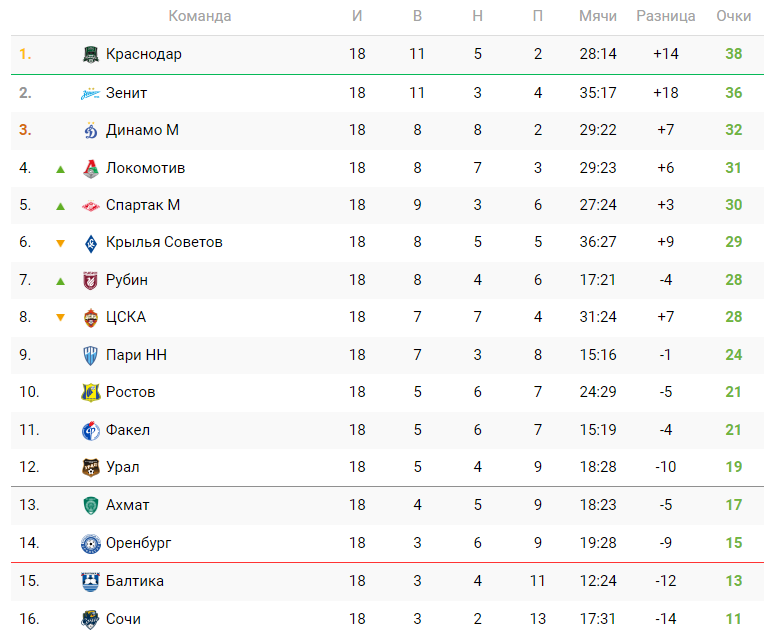The height and width of the screenshot is (634, 766).
Task: Click the Sochi club logo
Action: click(91, 619)
